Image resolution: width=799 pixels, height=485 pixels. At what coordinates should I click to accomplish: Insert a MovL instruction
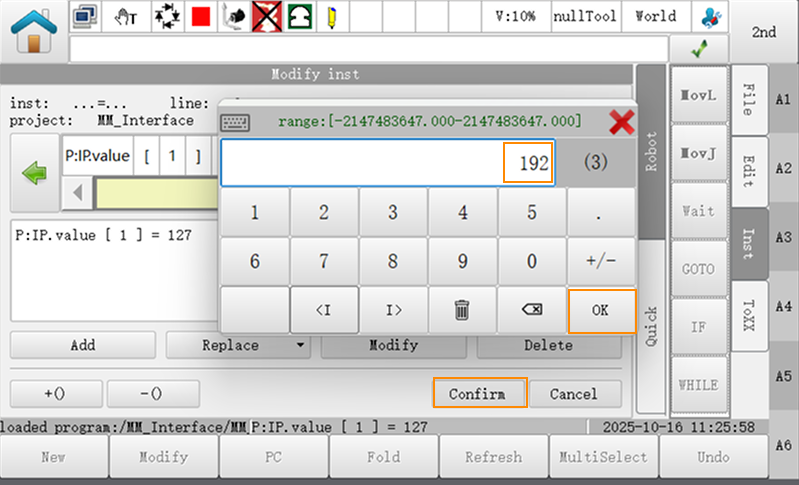pyautogui.click(x=699, y=95)
